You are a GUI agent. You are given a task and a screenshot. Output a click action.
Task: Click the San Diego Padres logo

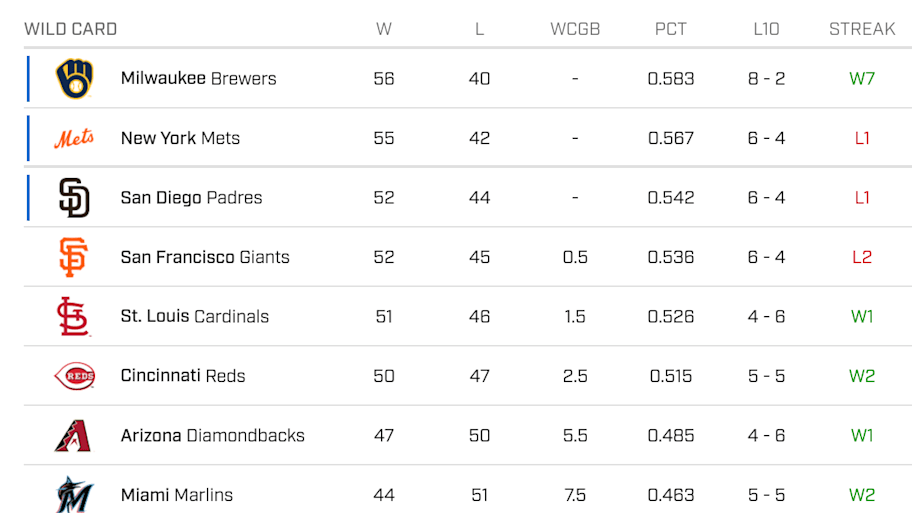pos(74,198)
